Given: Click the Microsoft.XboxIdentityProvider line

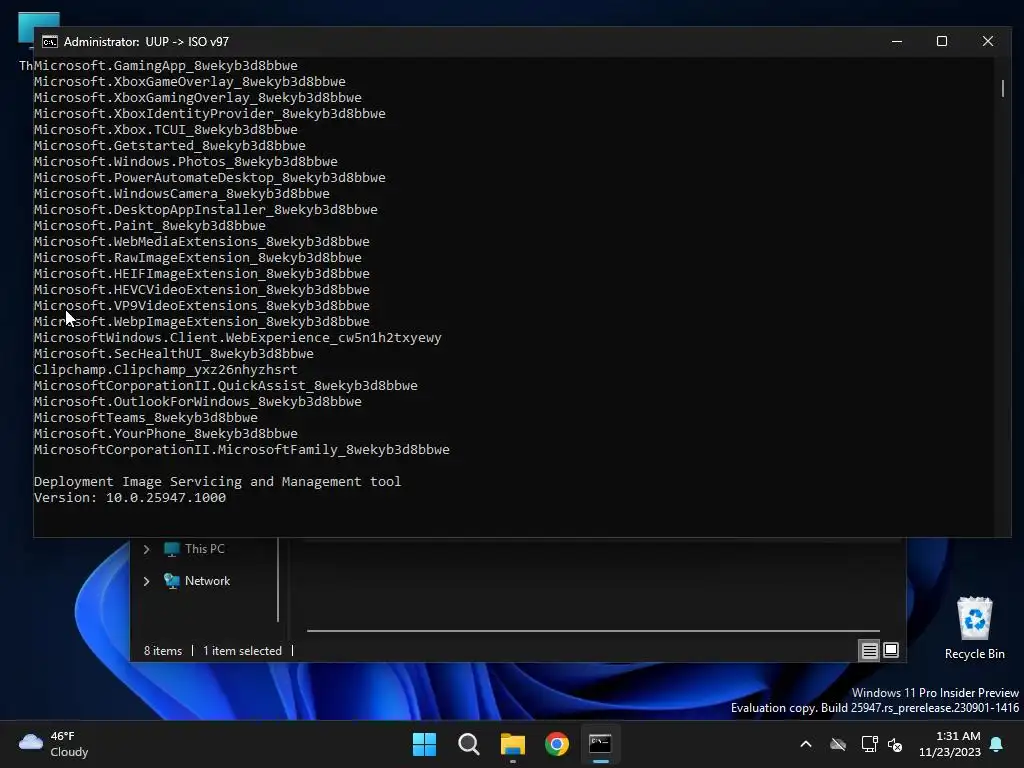Looking at the screenshot, I should pyautogui.click(x=210, y=114).
